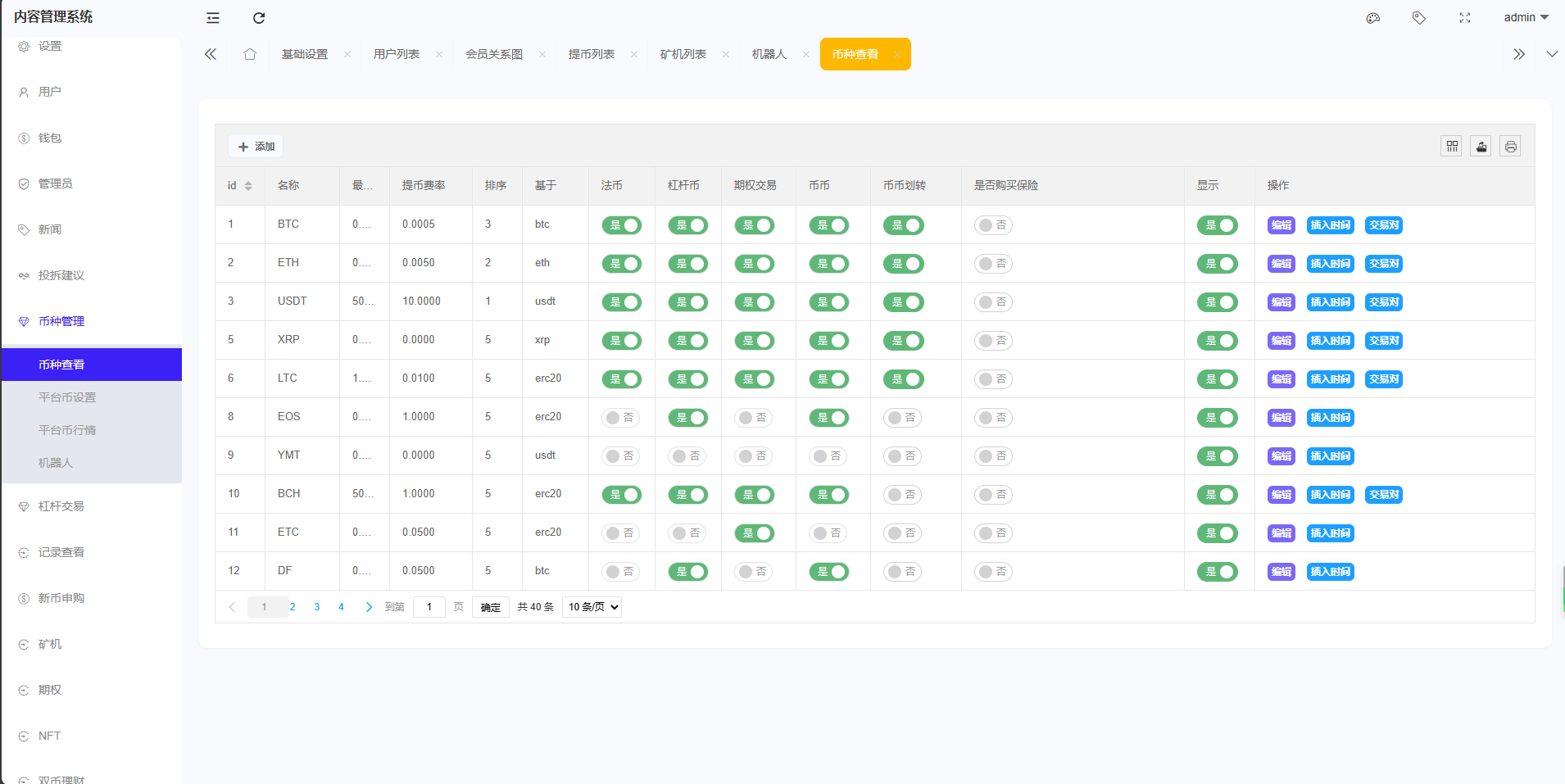The height and width of the screenshot is (784, 1565).
Task: Close the active 币种查看 tab
Action: click(x=898, y=55)
